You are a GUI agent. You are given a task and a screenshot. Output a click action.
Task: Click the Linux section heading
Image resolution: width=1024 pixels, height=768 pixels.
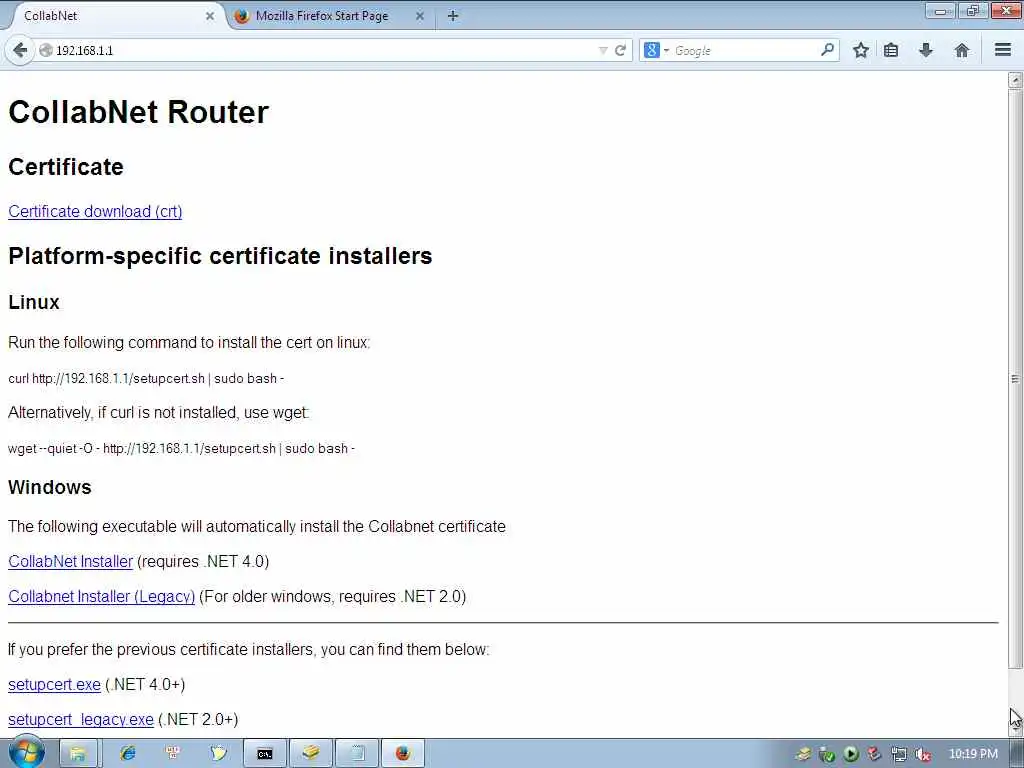click(34, 302)
